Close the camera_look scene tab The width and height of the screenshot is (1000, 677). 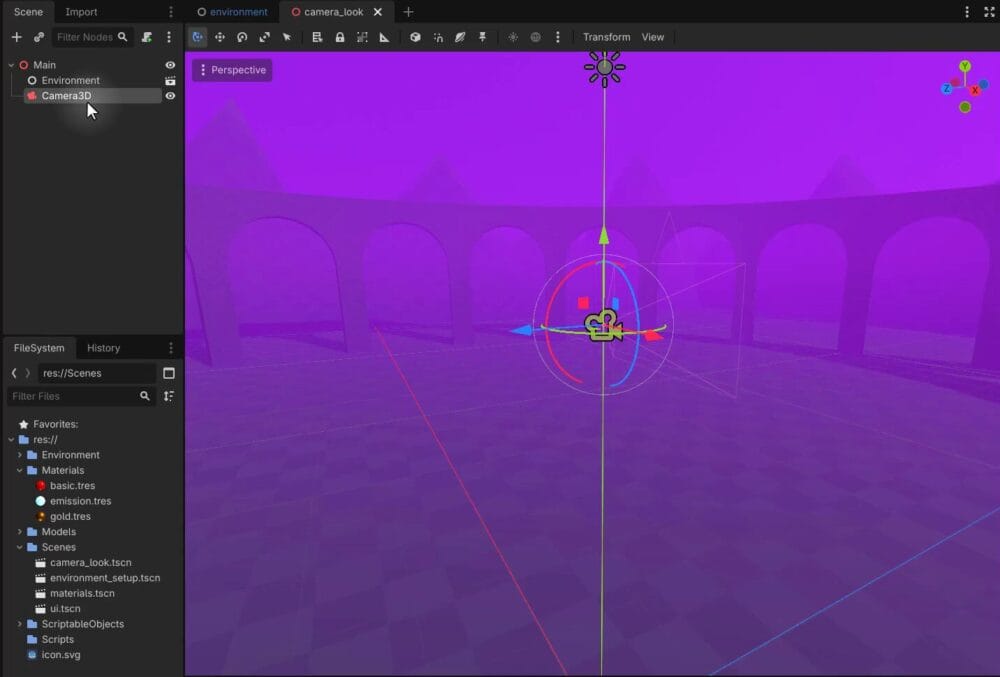point(378,12)
